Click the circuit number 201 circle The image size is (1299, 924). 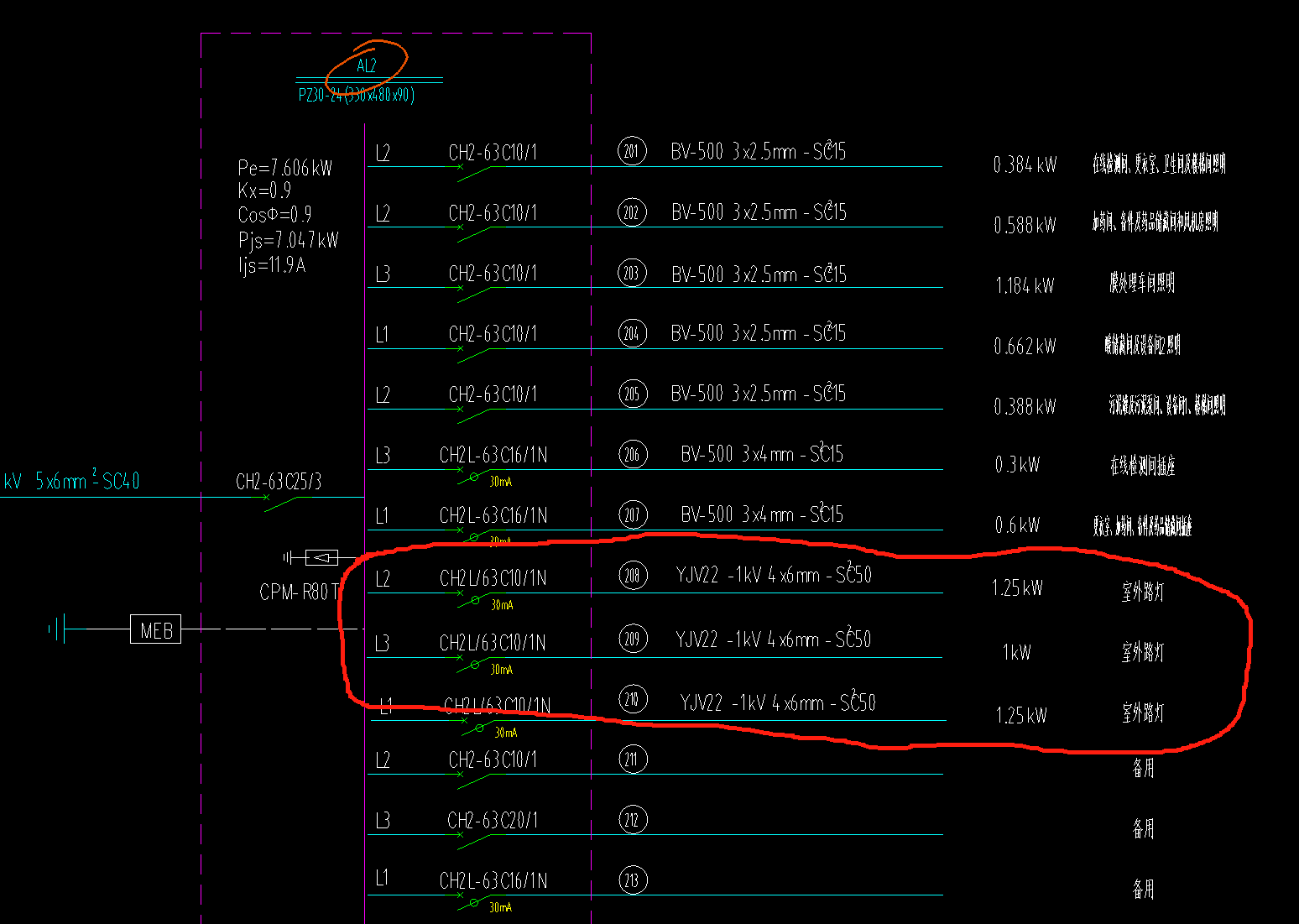click(x=631, y=151)
